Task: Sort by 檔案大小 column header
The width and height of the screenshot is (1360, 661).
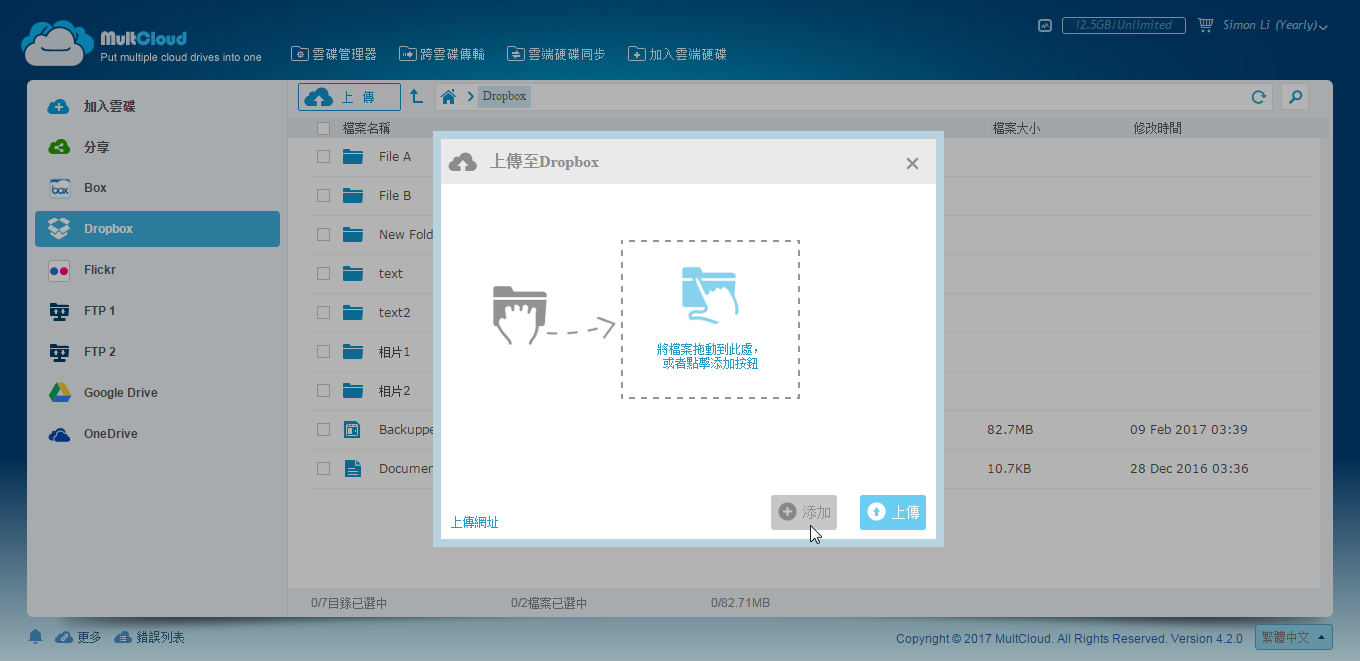Action: (1016, 128)
